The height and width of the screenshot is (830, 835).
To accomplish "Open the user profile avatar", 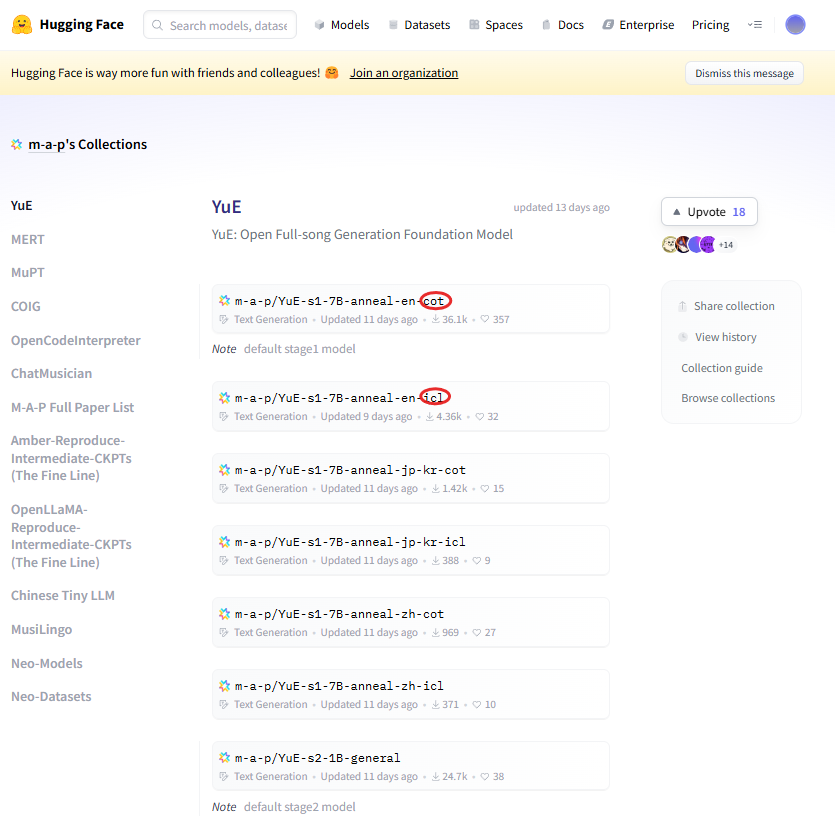I will (795, 24).
